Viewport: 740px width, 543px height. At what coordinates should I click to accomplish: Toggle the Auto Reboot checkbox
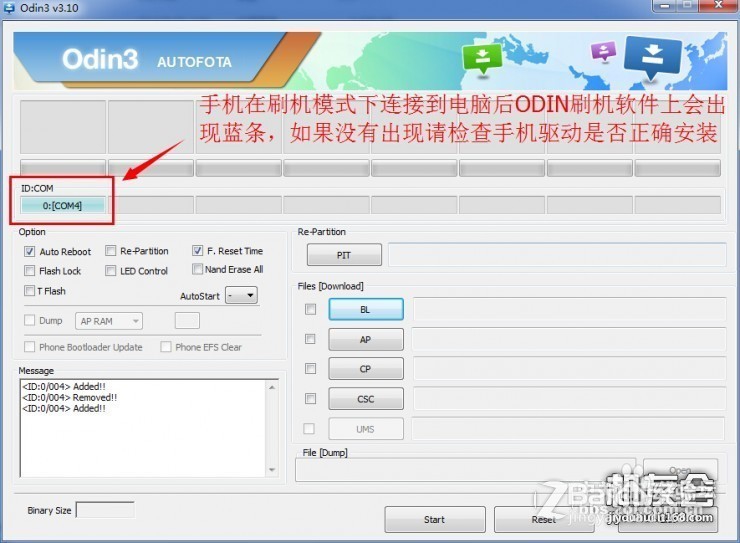[29, 251]
